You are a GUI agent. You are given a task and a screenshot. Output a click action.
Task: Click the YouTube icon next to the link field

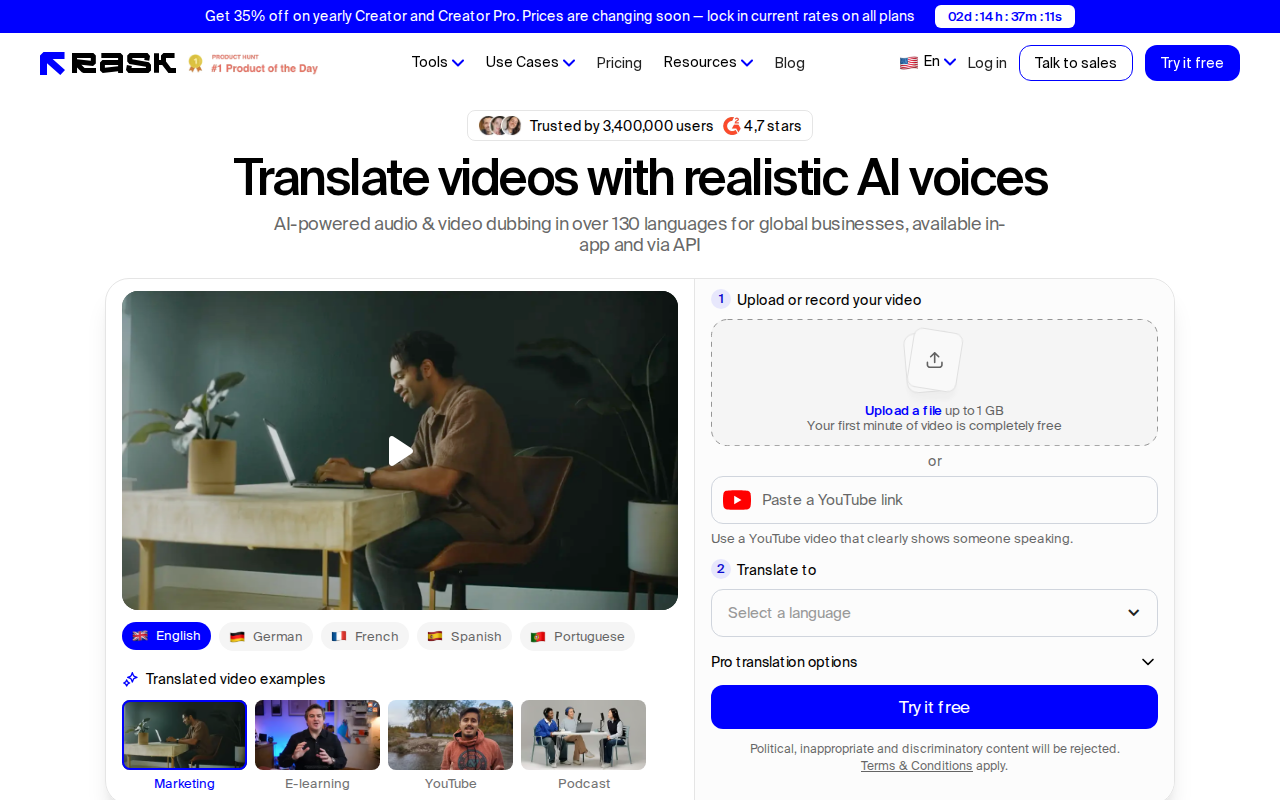click(x=737, y=500)
